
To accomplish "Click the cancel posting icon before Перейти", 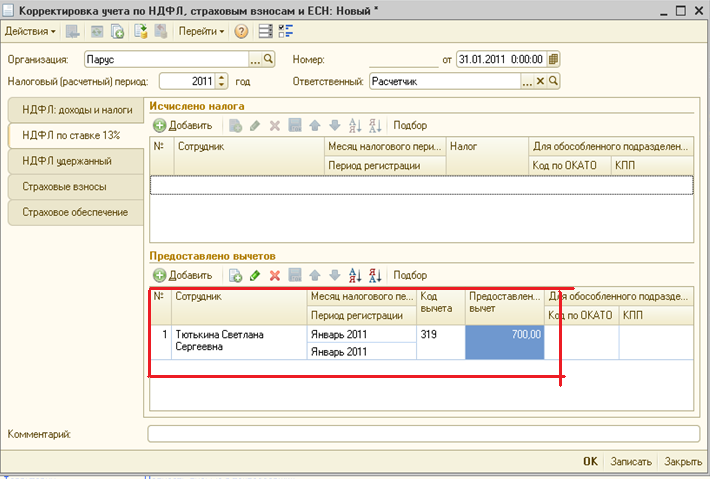I will [x=161, y=31].
